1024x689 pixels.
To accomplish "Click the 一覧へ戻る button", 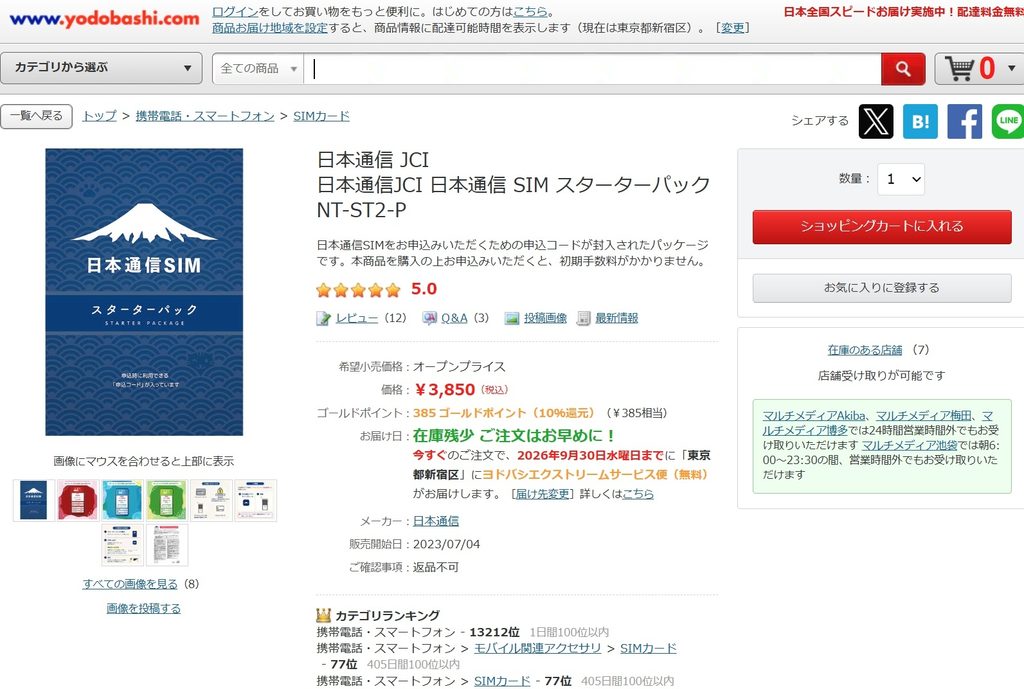I will click(x=37, y=116).
